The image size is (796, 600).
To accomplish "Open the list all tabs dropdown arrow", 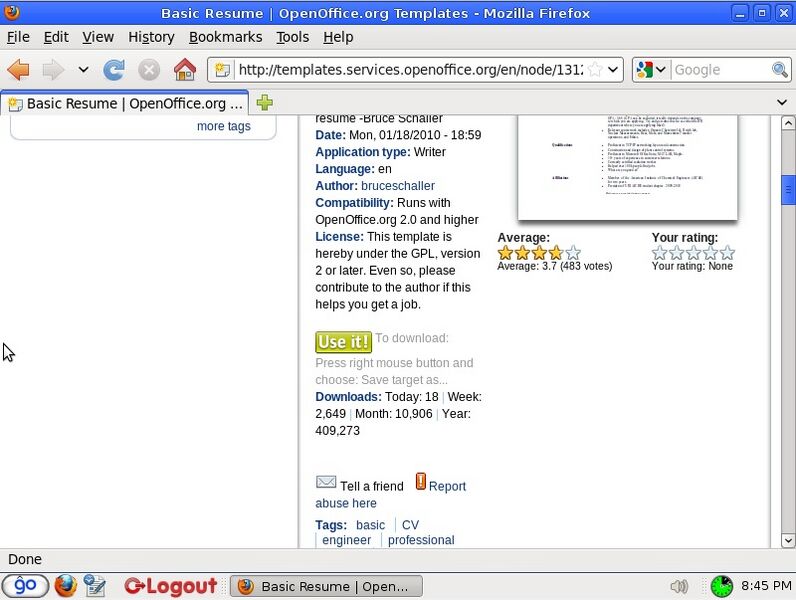I will [x=782, y=103].
